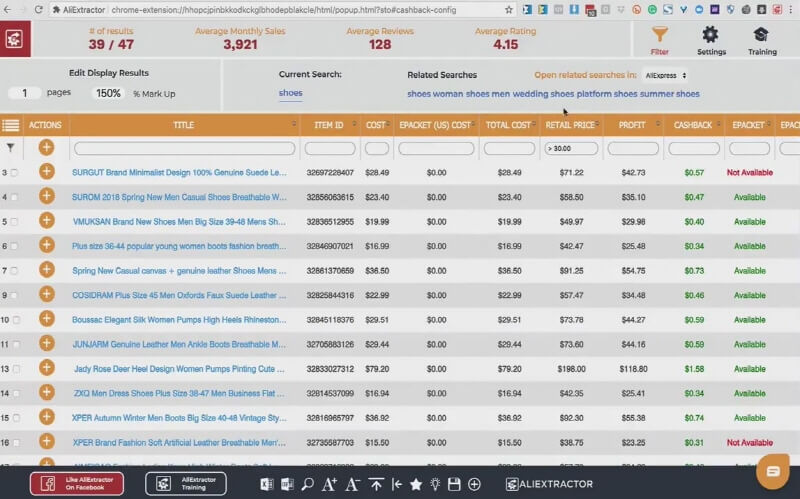Image resolution: width=800 pixels, height=499 pixels.
Task: Click the AliExtractor Training button
Action: [x=186, y=484]
